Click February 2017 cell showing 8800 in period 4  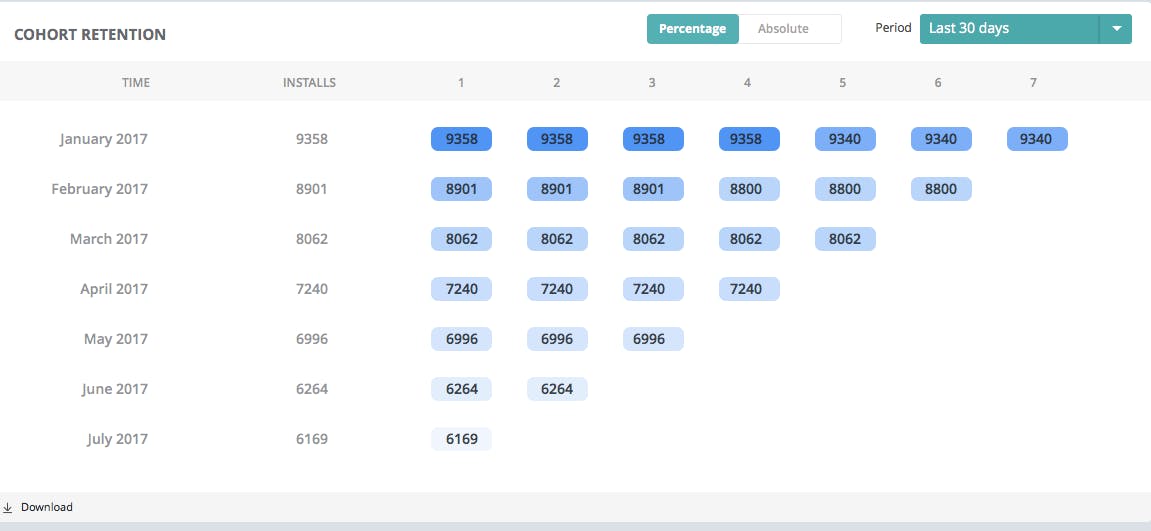click(748, 189)
